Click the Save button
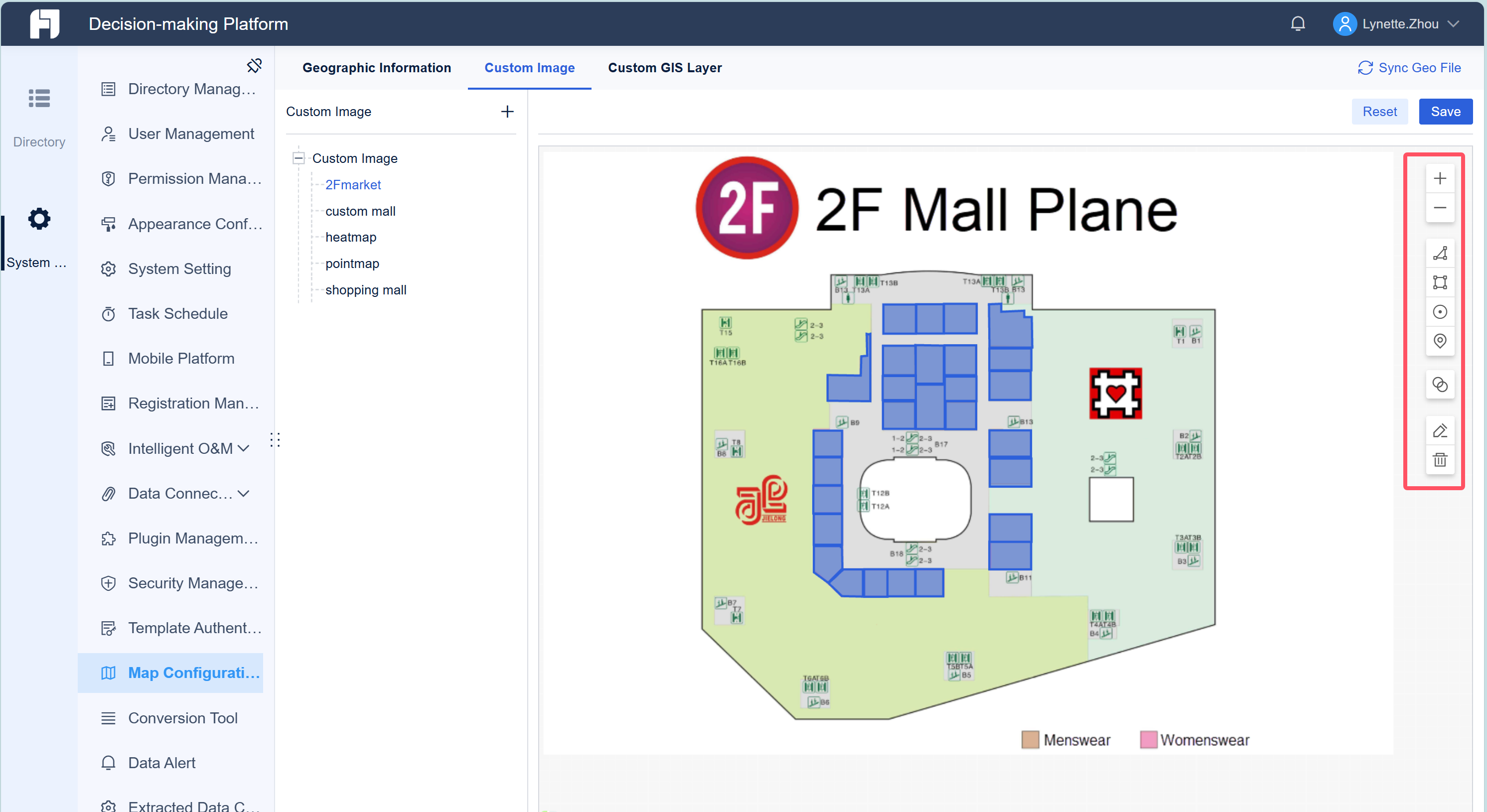 click(1446, 112)
